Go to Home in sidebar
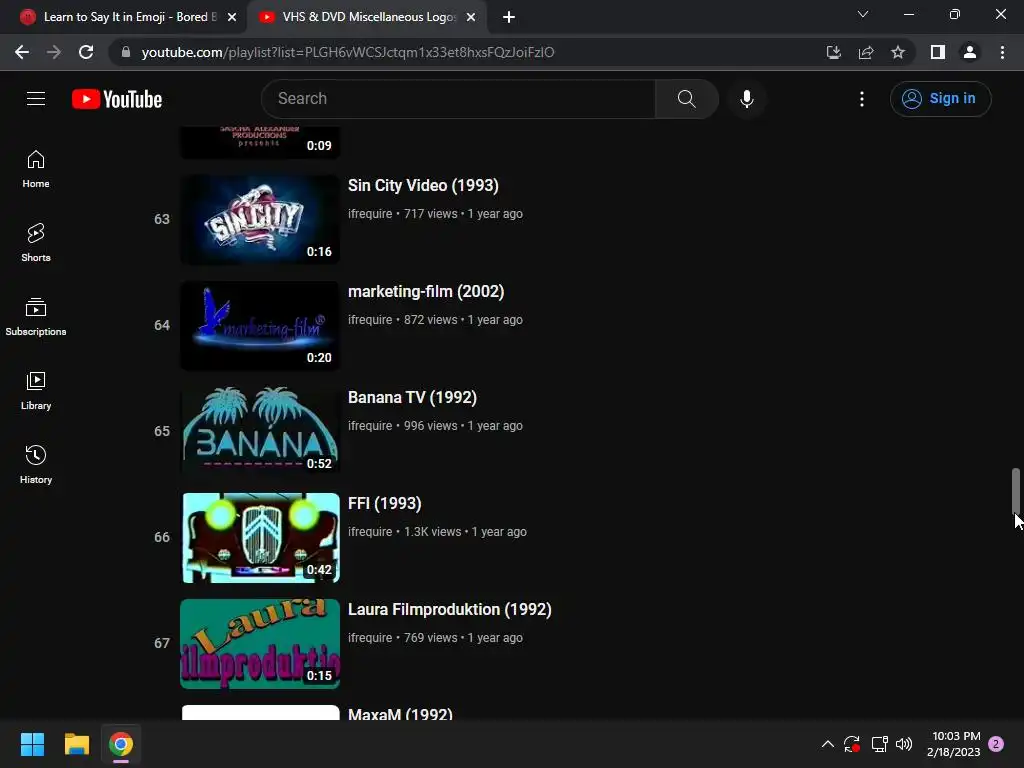 coord(36,169)
